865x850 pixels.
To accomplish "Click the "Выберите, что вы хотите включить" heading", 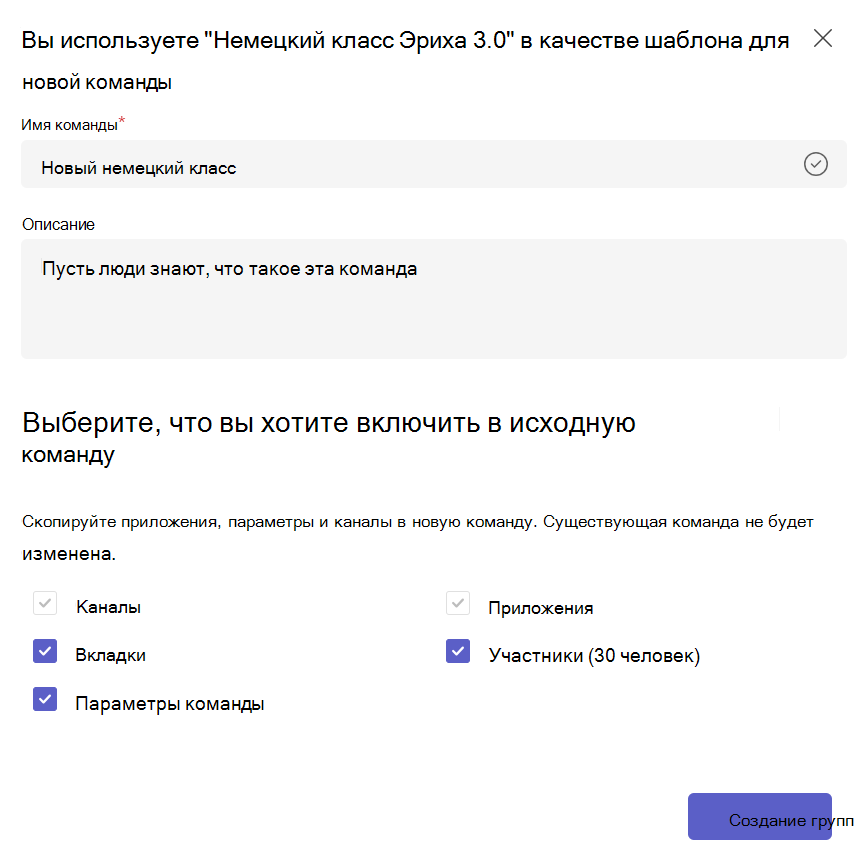I will tap(329, 438).
